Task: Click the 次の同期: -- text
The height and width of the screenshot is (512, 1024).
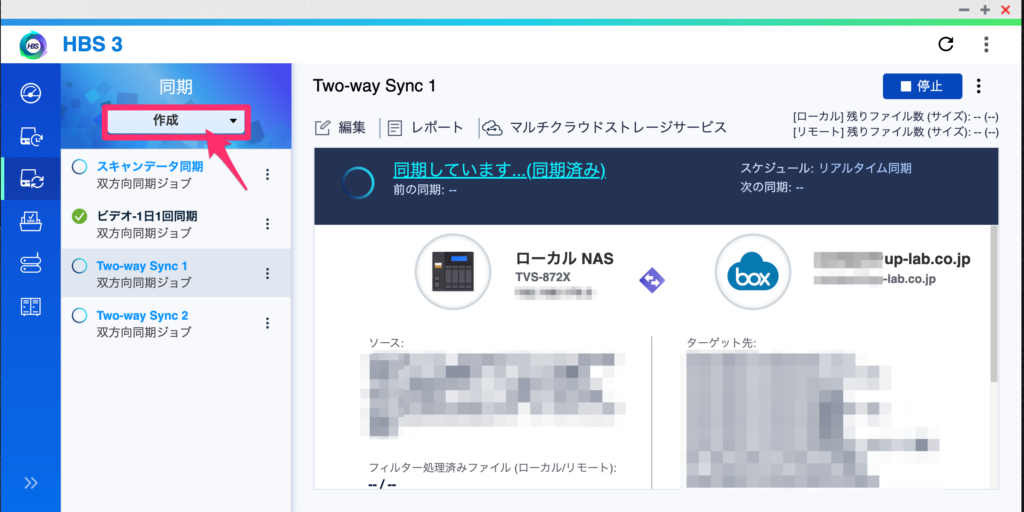Action: 771,187
